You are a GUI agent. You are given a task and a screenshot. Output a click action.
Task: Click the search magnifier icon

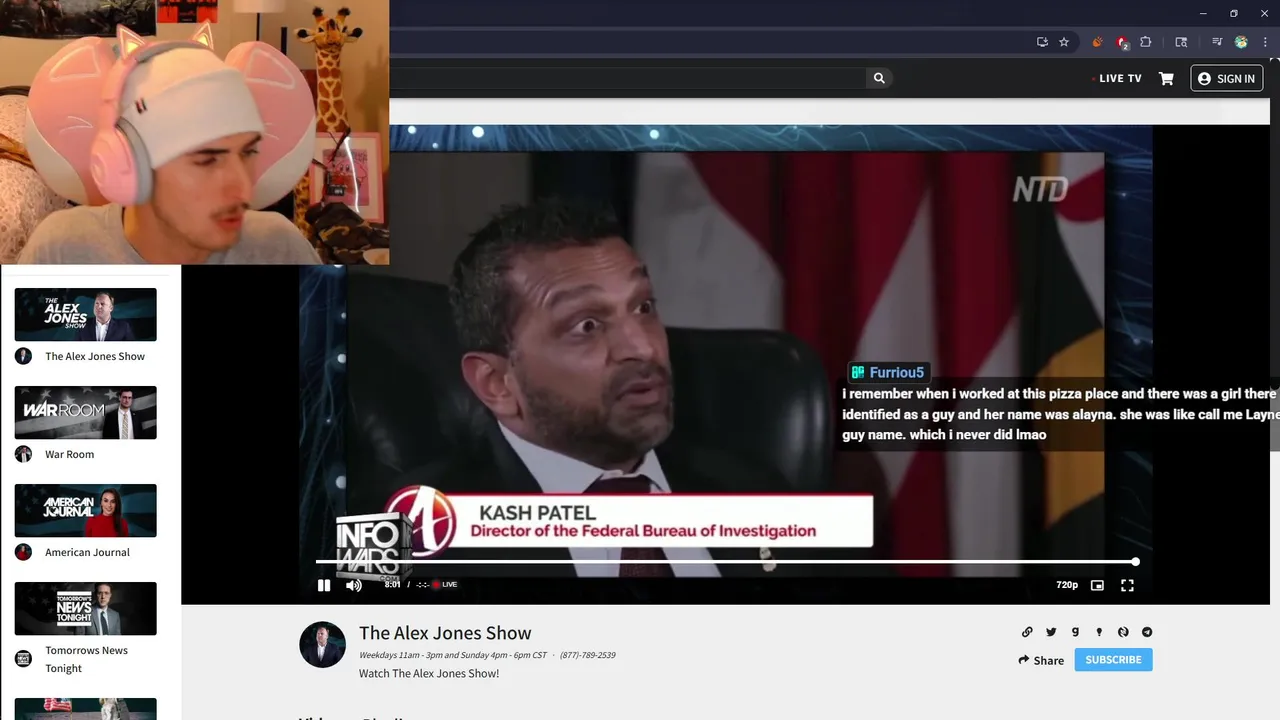[879, 78]
